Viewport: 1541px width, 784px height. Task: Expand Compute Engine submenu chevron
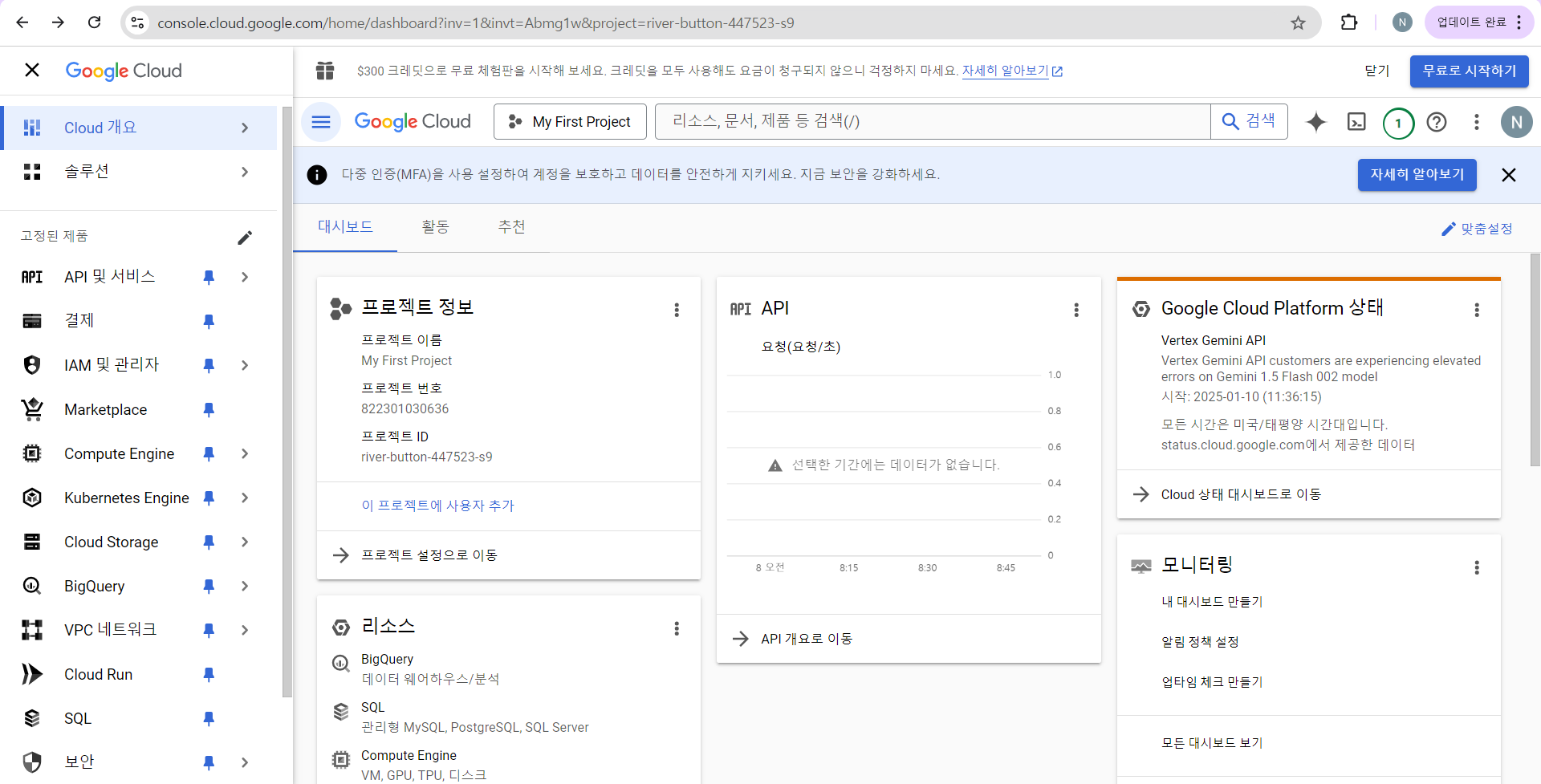pos(245,453)
